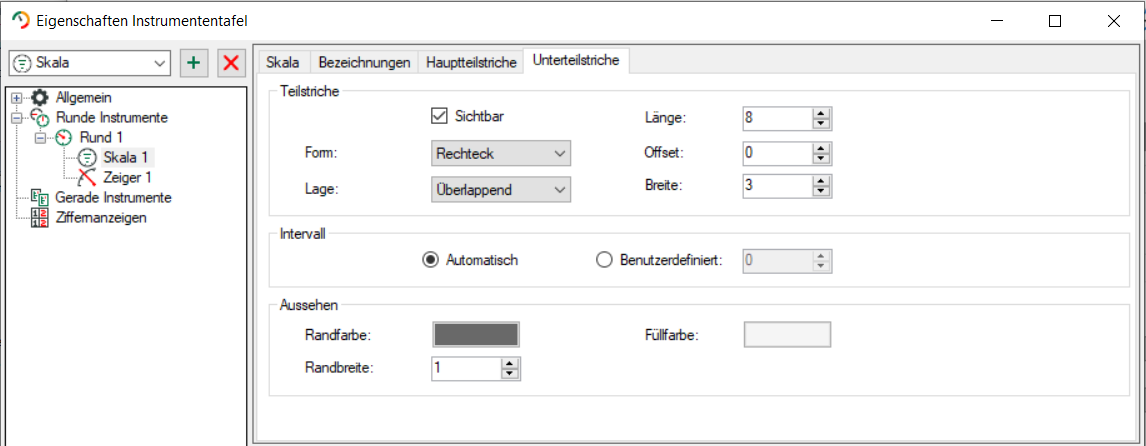This screenshot has height=446, width=1146.
Task: Select the Ziffernanzeigen digit display icon
Action: pos(40,218)
